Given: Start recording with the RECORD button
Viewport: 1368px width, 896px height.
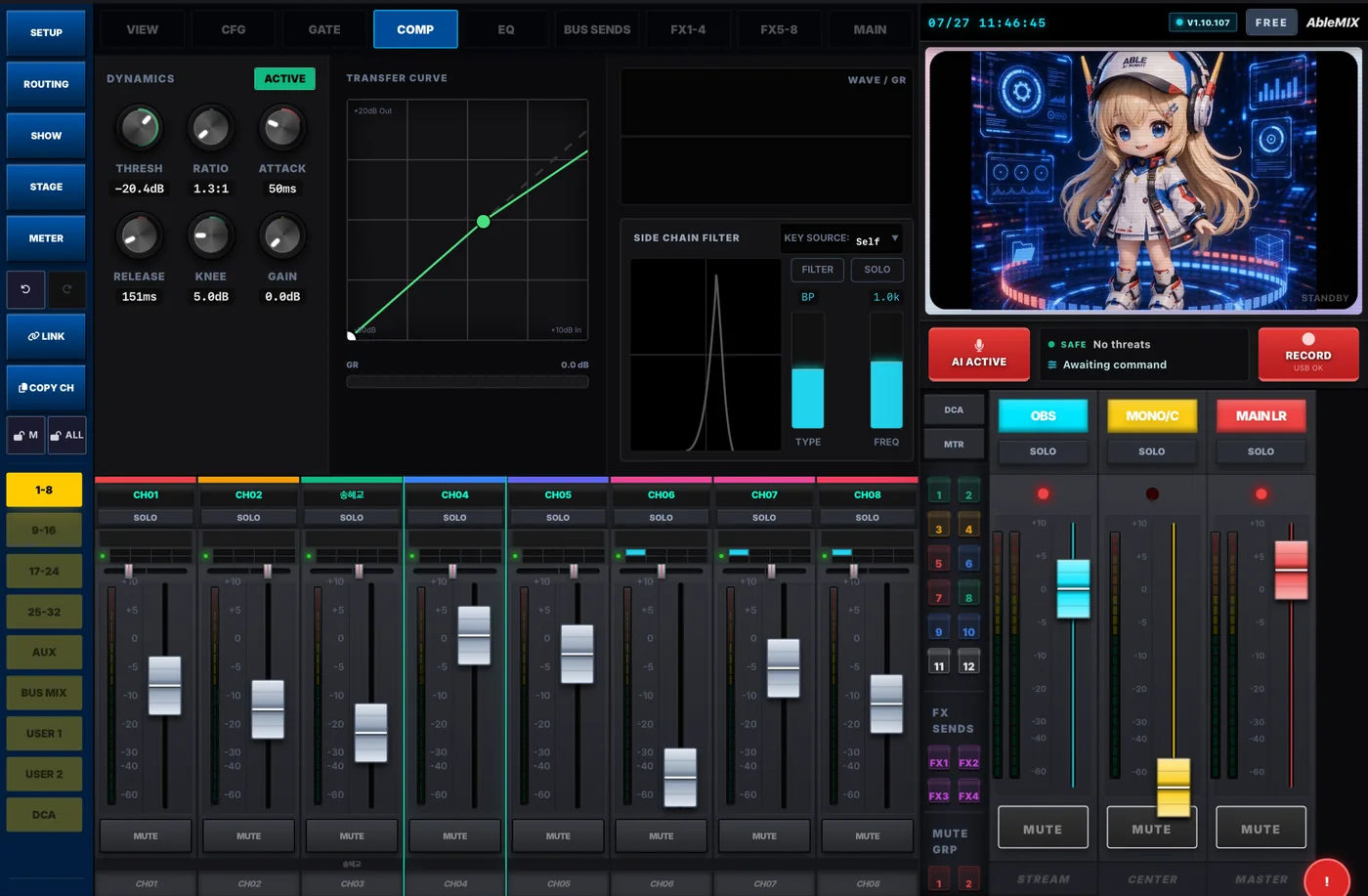Looking at the screenshot, I should pos(1308,354).
